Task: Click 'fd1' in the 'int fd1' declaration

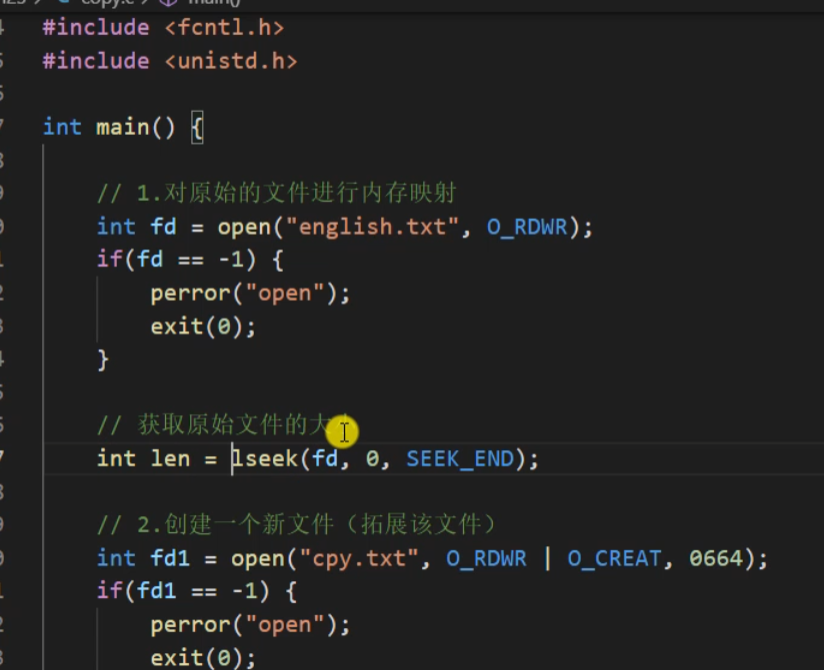Action: 170,558
